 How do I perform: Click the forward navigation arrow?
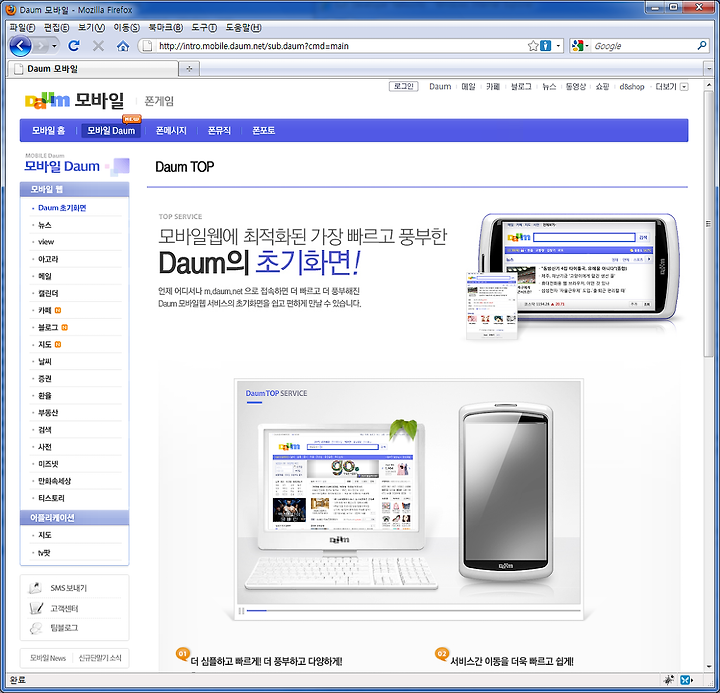click(x=42, y=45)
